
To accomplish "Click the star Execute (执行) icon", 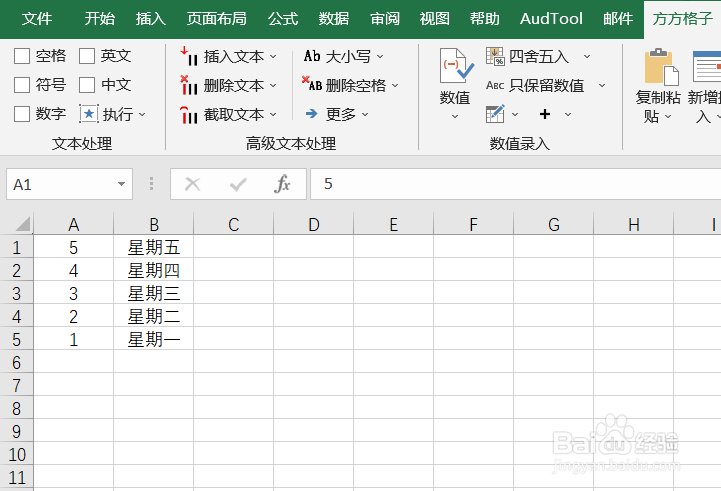I will pyautogui.click(x=89, y=114).
